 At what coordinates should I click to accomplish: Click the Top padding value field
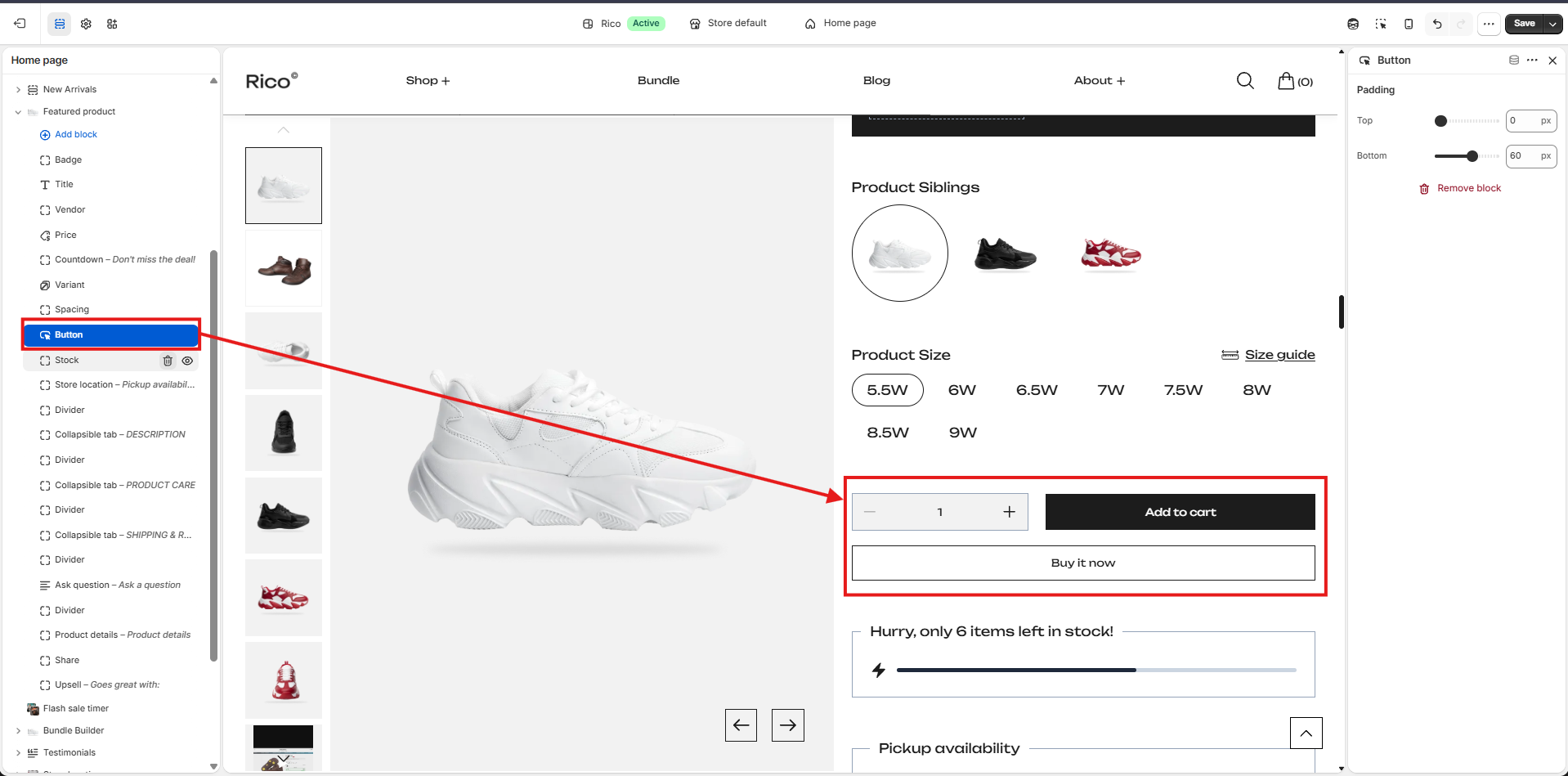coord(1530,121)
